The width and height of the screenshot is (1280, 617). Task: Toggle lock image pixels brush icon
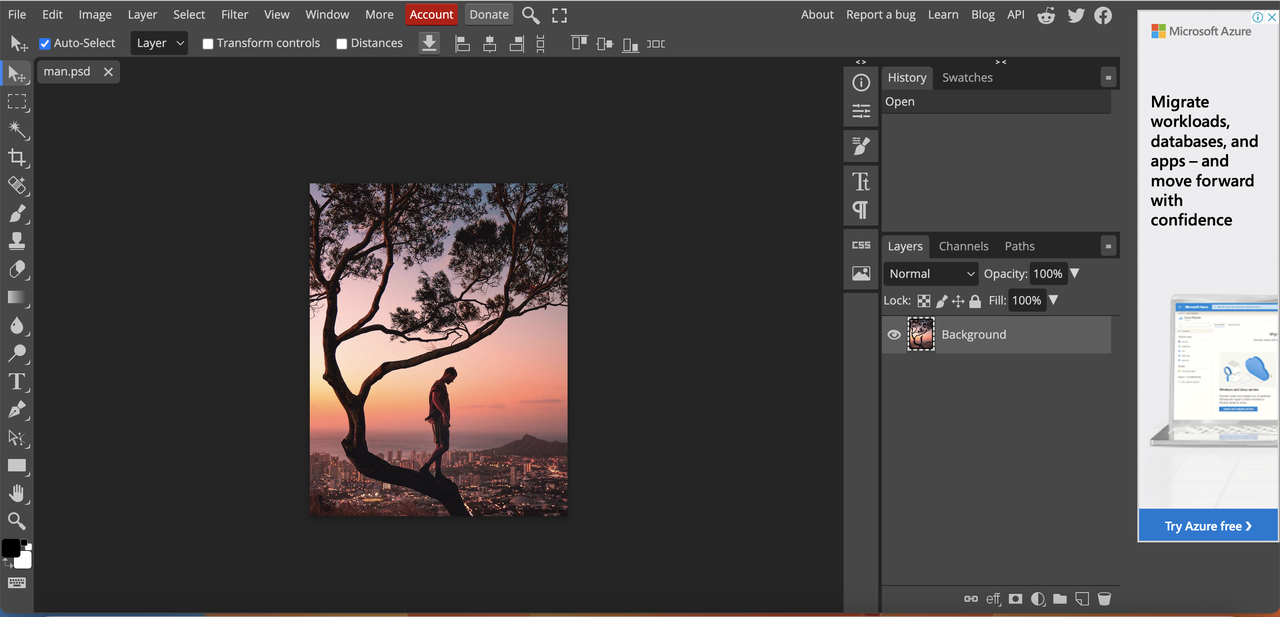coord(941,301)
